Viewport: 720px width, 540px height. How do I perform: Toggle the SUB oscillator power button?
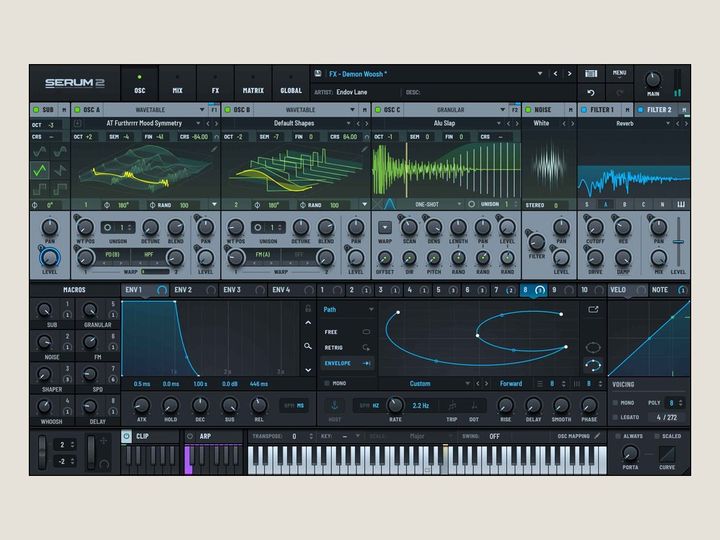tap(36, 110)
